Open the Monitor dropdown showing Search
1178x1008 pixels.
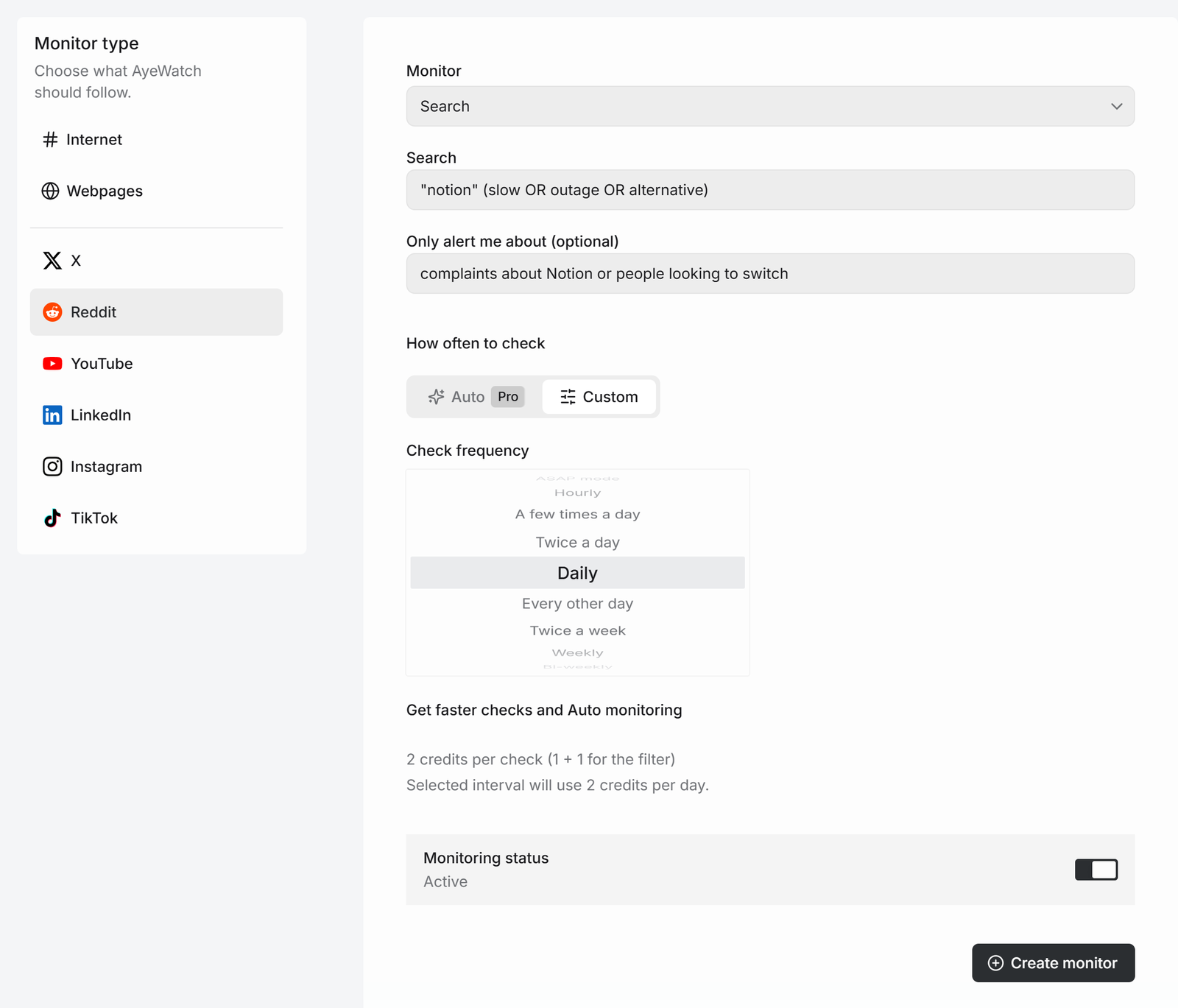click(x=770, y=106)
